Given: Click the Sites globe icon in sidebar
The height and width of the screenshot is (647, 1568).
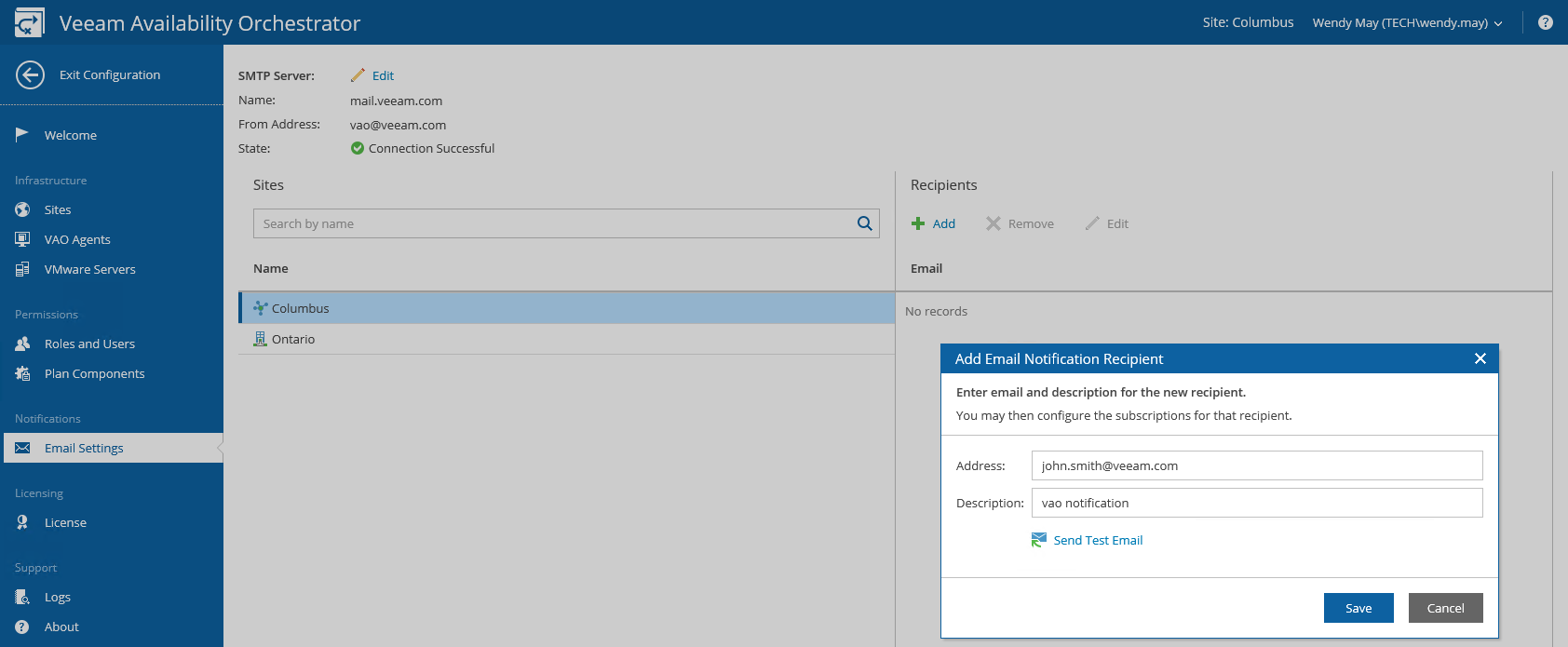Looking at the screenshot, I should click(x=22, y=209).
